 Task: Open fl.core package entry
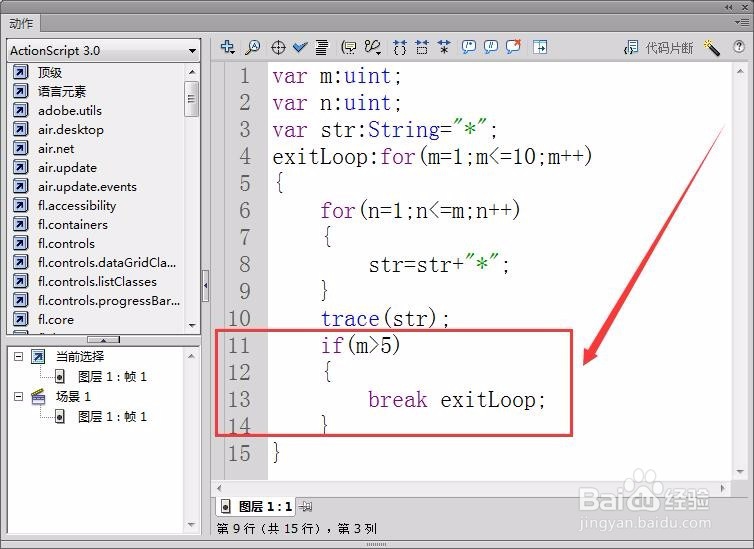point(56,320)
